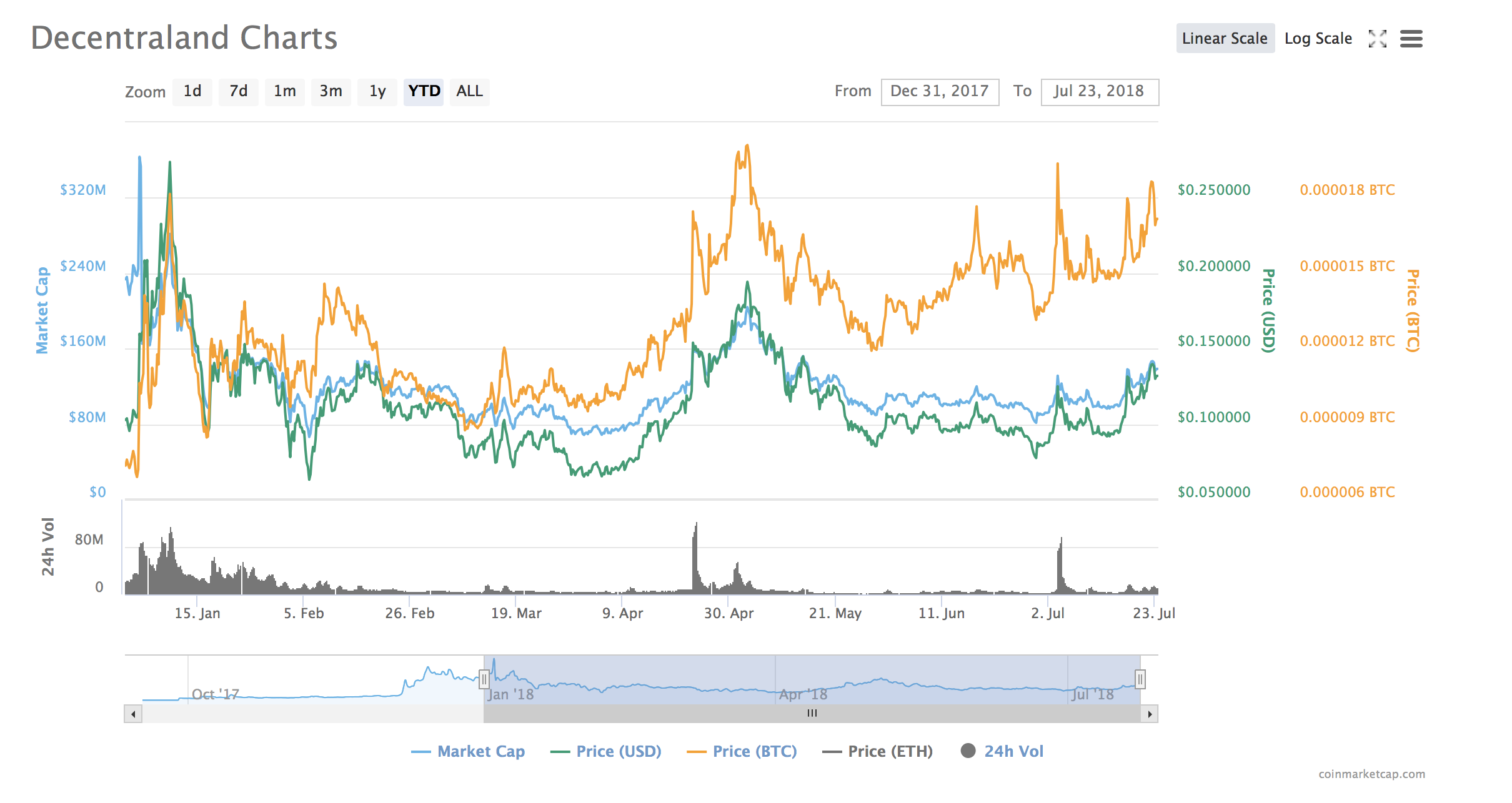Select the 7d zoom range
Viewport: 1512px width, 803px height.
click(x=238, y=91)
